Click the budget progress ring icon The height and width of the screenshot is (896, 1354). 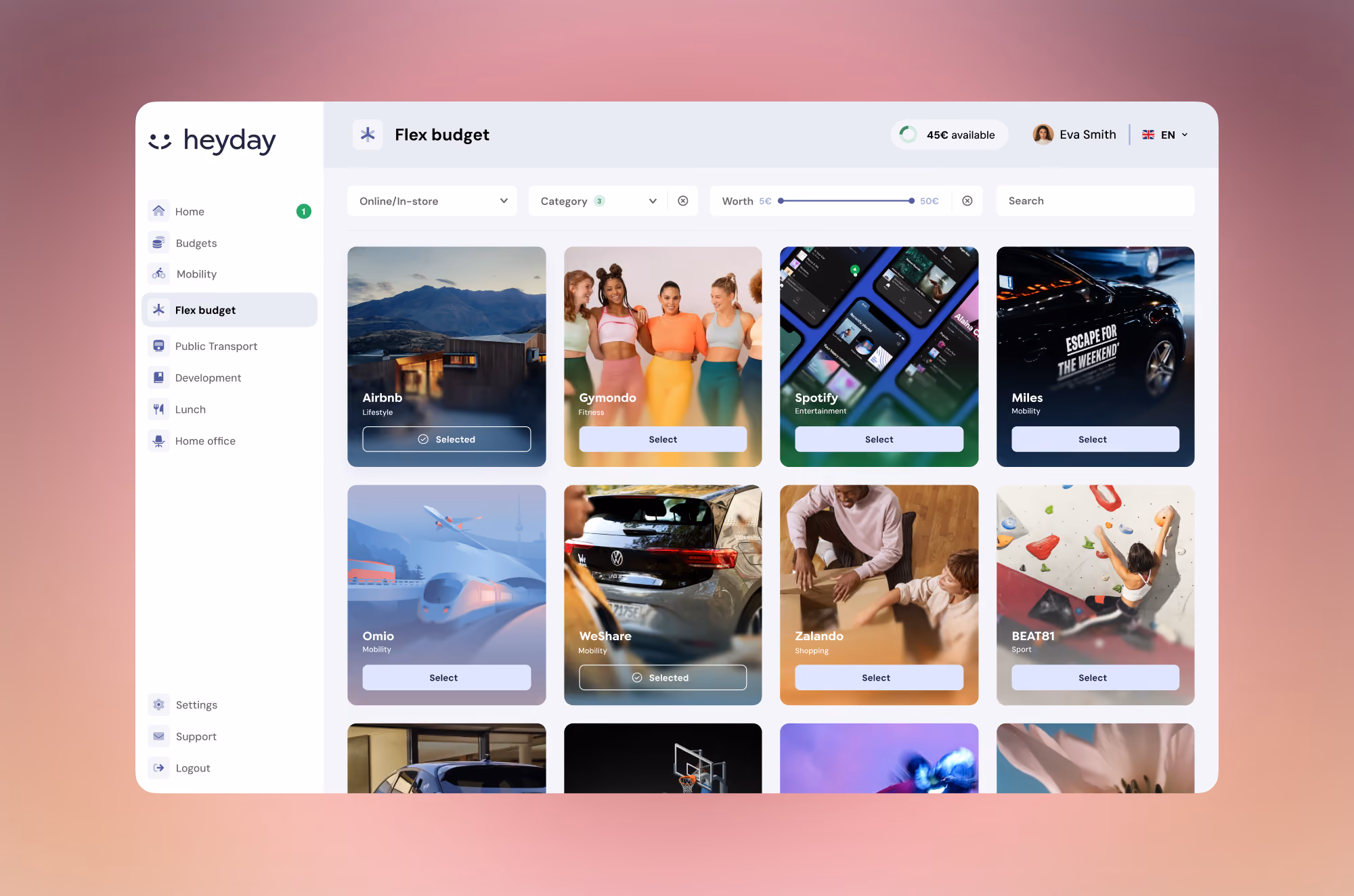(909, 134)
